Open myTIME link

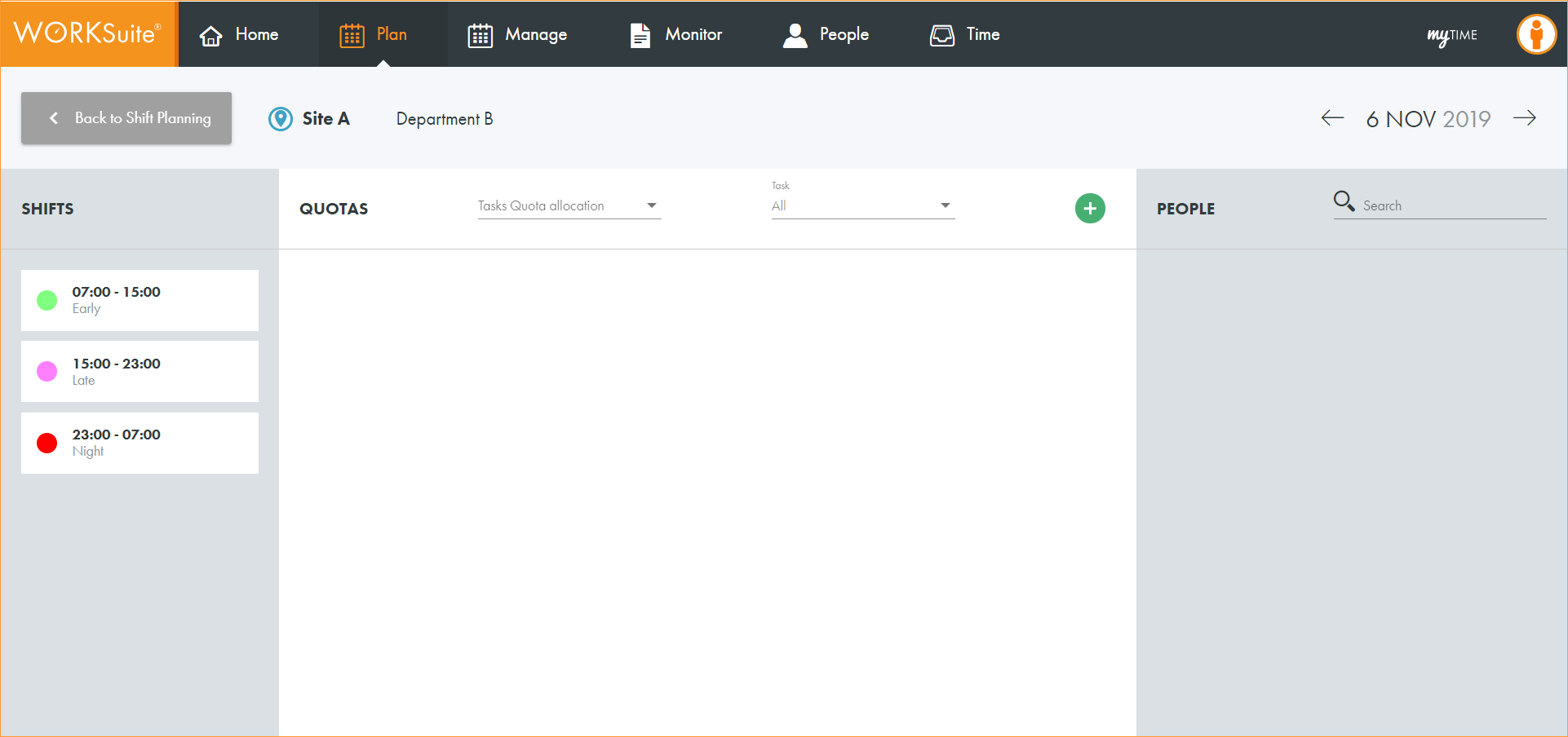pyautogui.click(x=1451, y=35)
